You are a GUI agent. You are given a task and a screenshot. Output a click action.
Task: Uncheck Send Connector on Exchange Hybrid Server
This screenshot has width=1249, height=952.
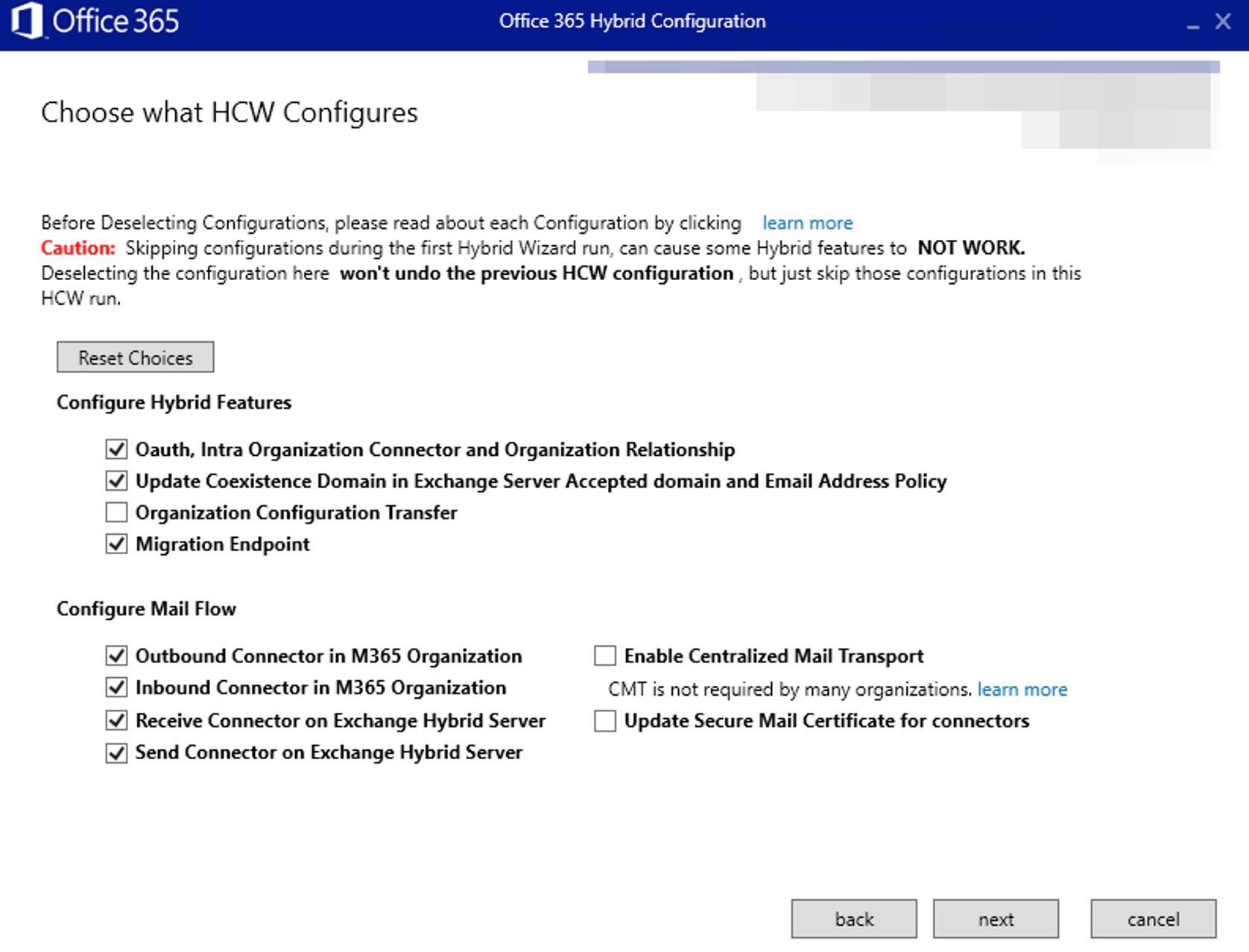click(x=116, y=752)
